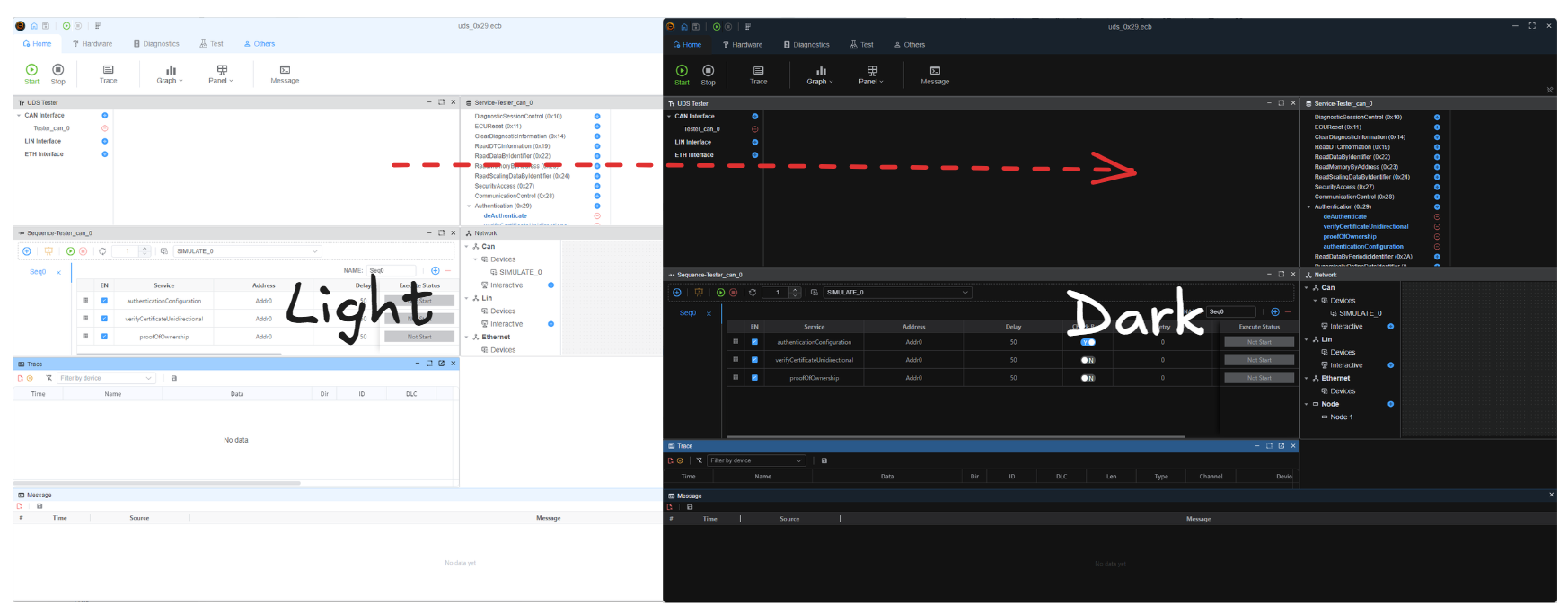Click the plus beside ETH Interface, dark window
This screenshot has height=614, width=1568.
pos(754,155)
